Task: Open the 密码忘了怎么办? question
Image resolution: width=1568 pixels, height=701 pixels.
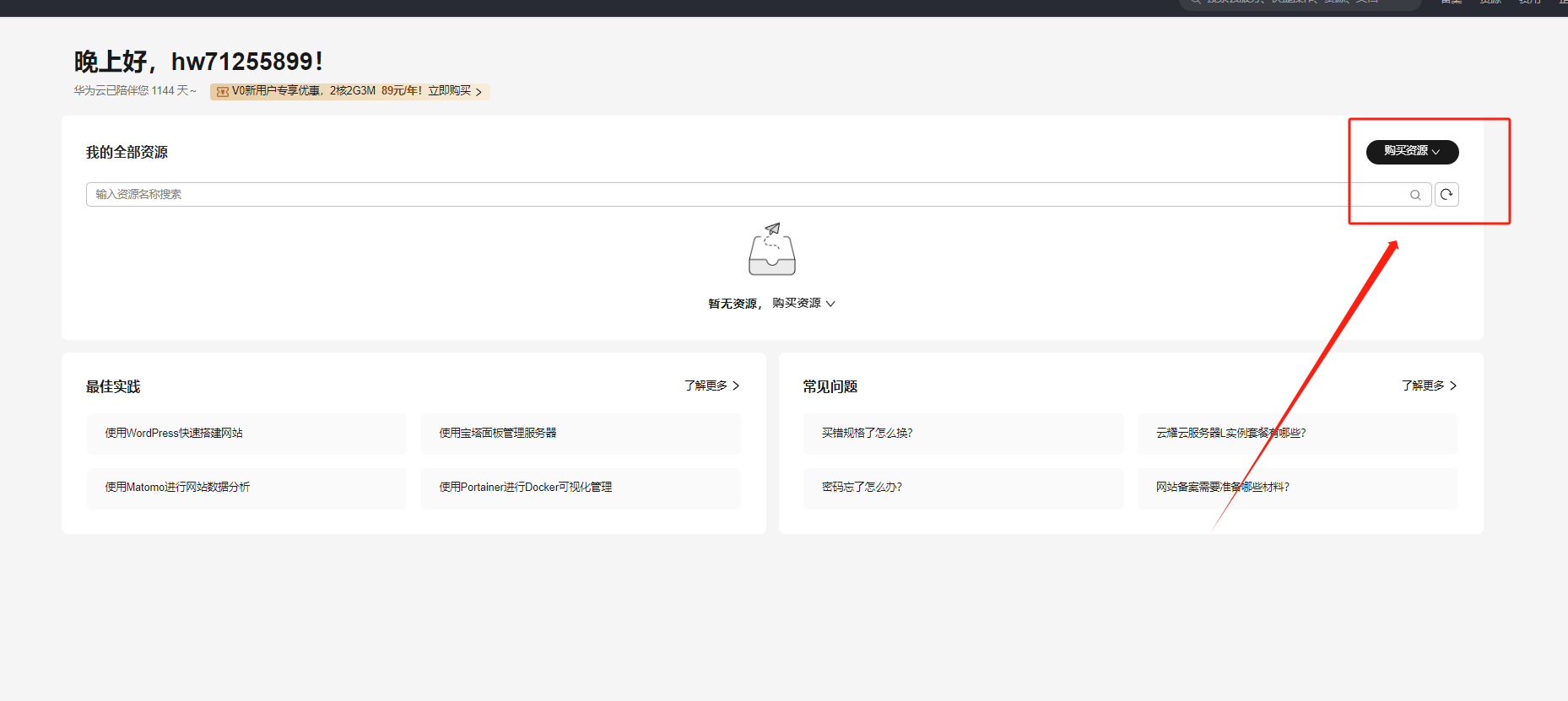Action: (x=963, y=488)
